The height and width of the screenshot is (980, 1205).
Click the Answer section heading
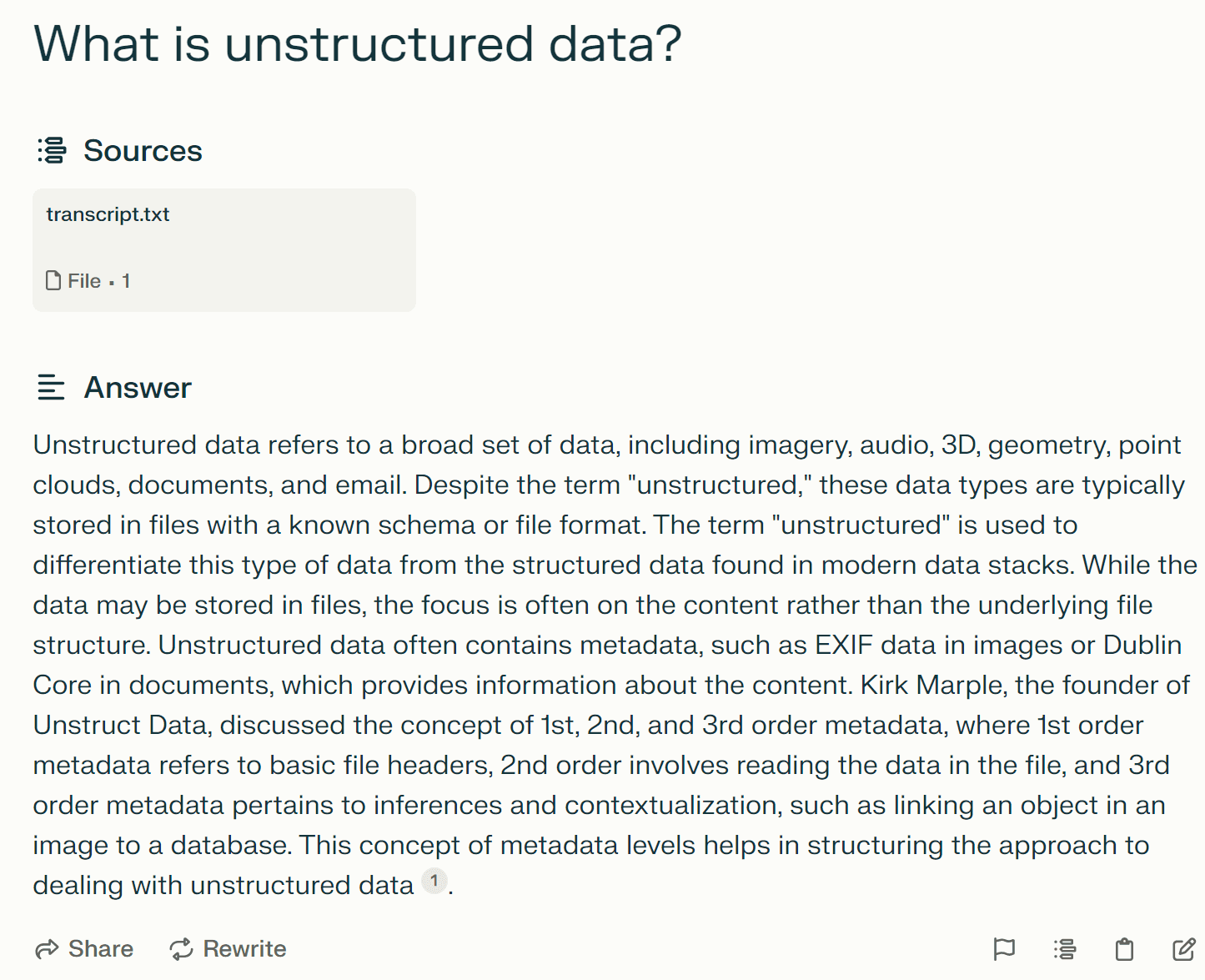[x=138, y=388]
